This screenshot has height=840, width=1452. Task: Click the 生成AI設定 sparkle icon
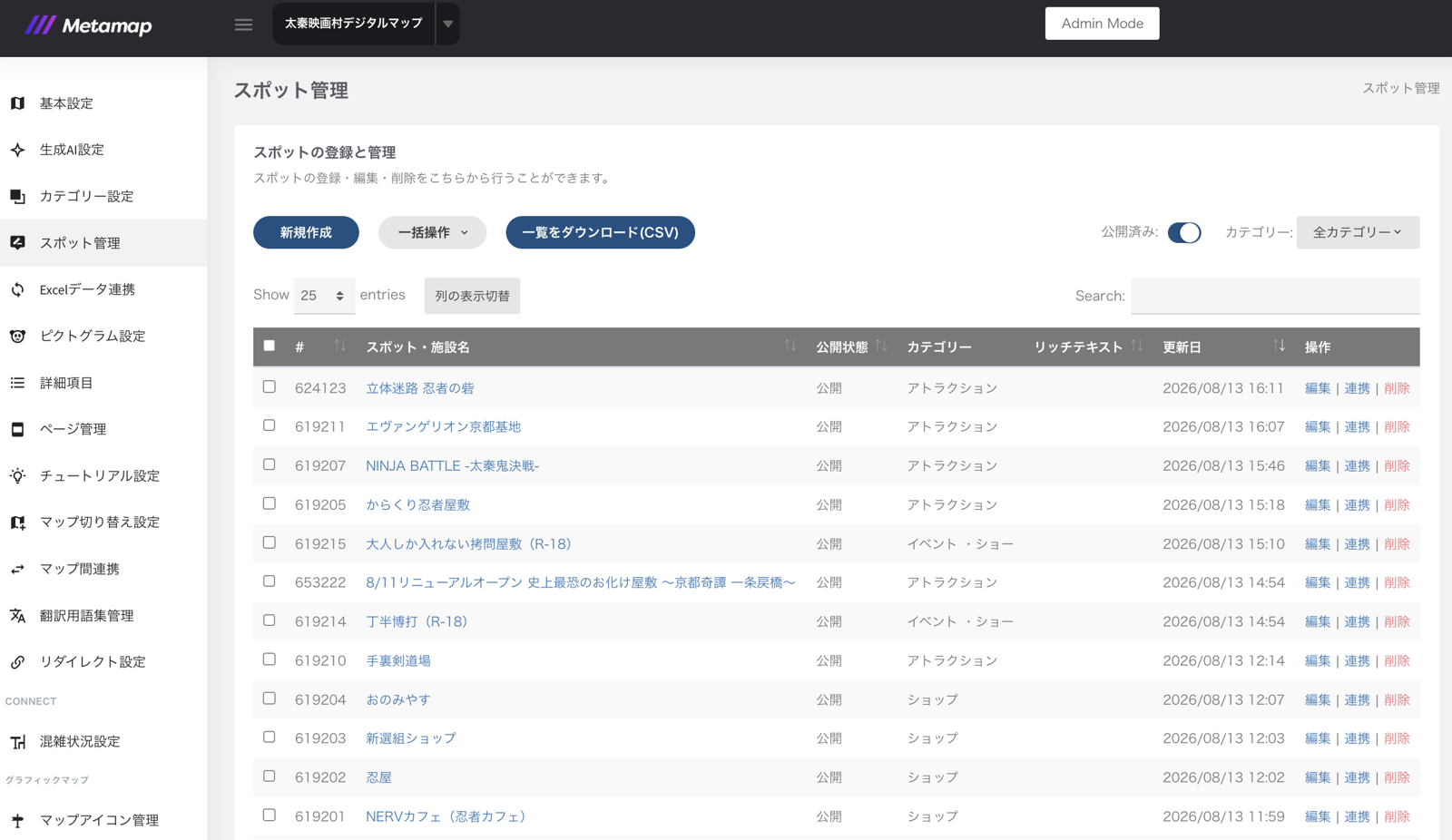click(17, 150)
